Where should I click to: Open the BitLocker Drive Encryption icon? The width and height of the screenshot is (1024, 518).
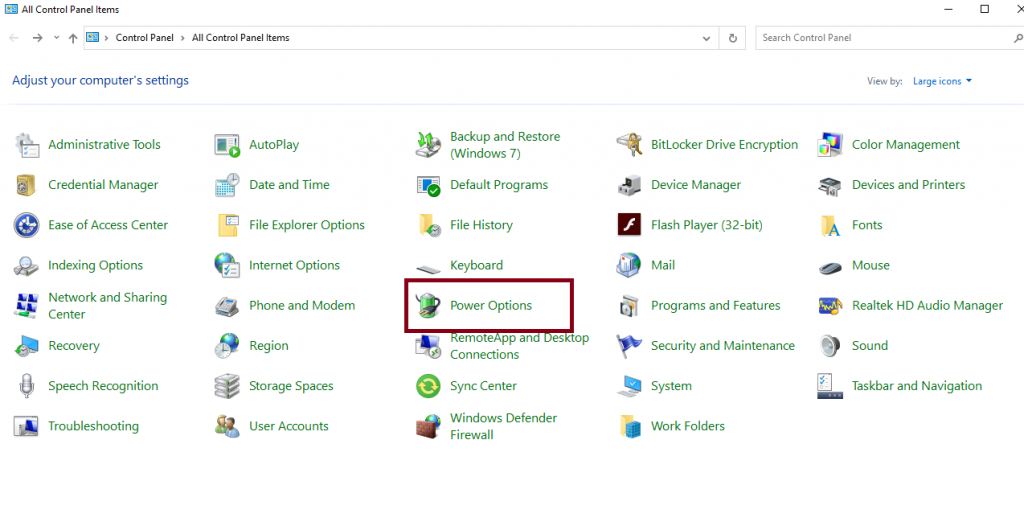[629, 145]
